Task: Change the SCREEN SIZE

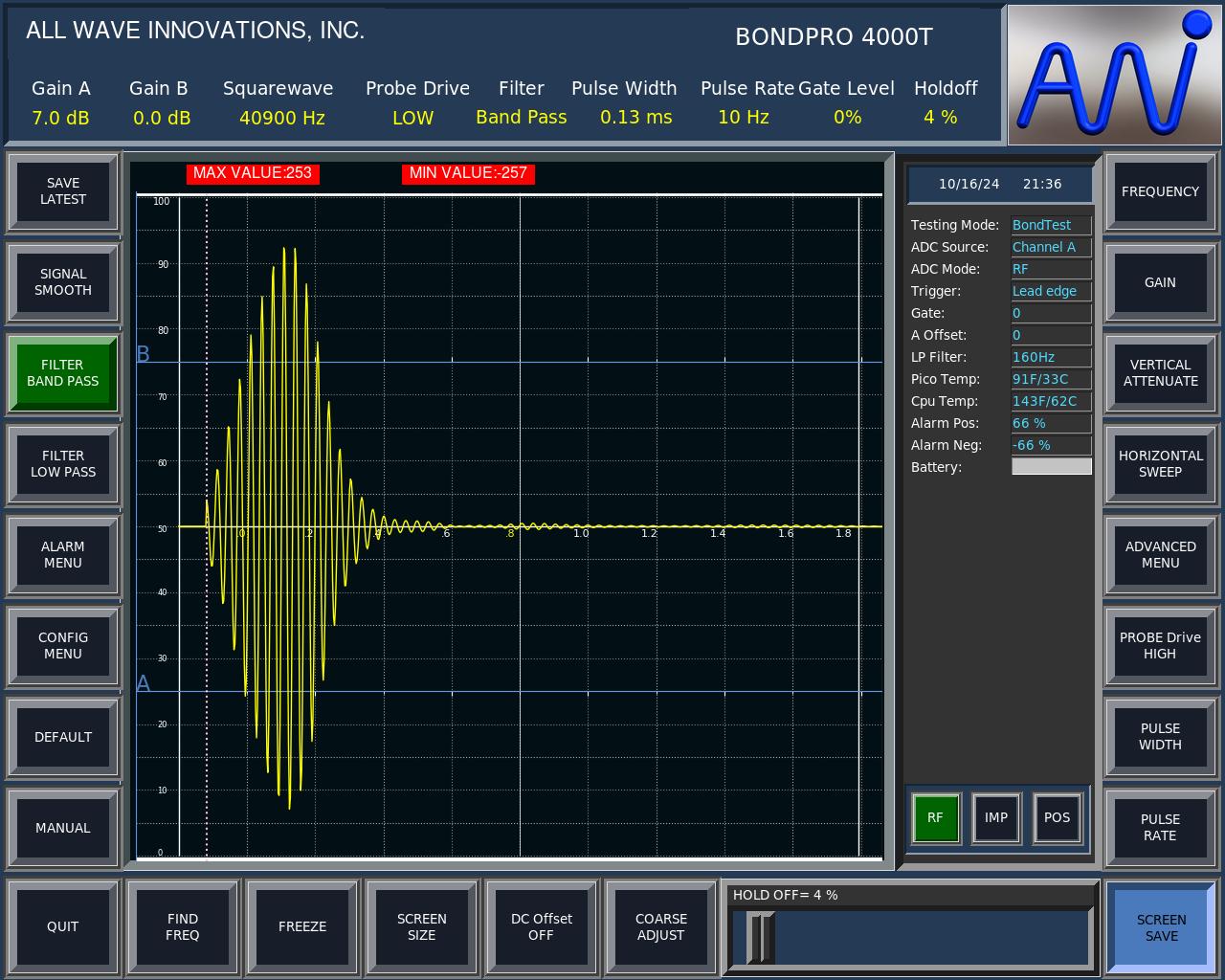Action: (x=422, y=926)
